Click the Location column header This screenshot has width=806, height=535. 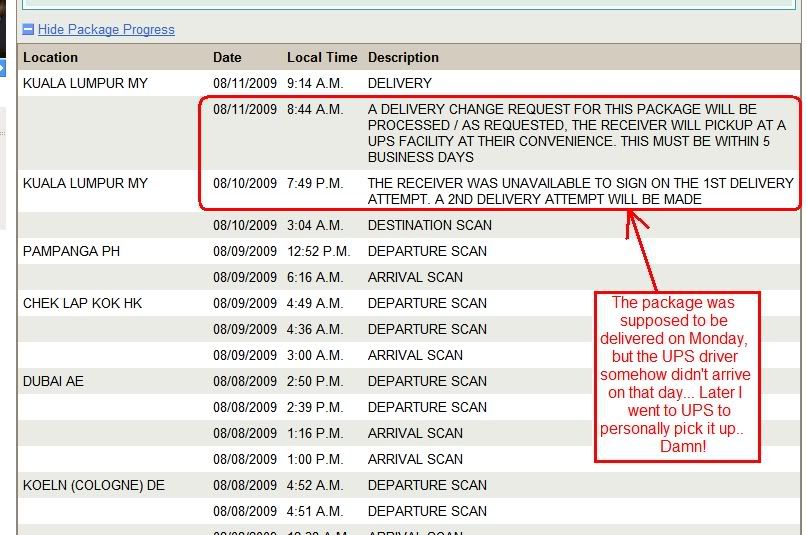point(50,58)
